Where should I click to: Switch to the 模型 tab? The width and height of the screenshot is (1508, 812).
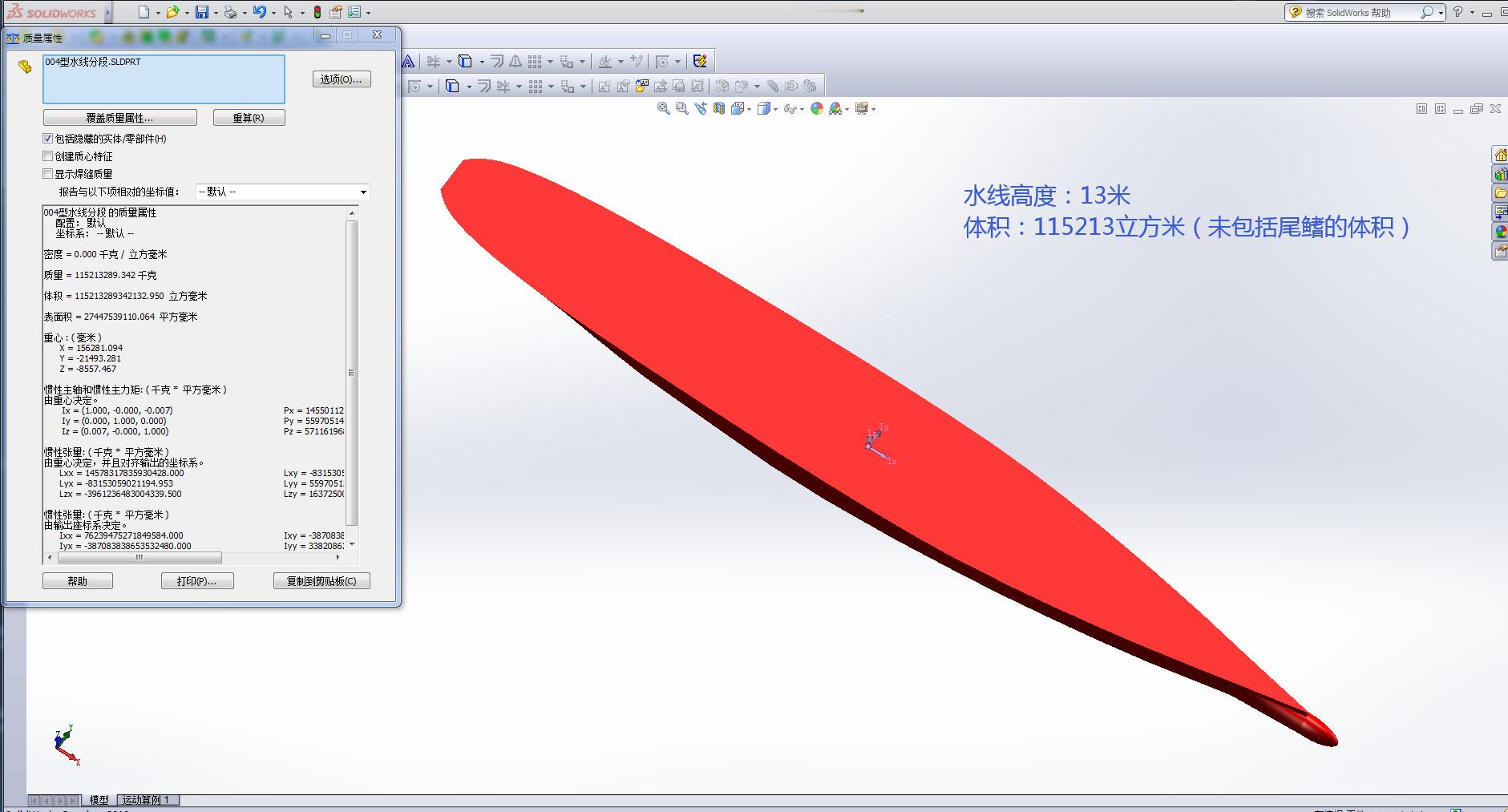tap(99, 800)
